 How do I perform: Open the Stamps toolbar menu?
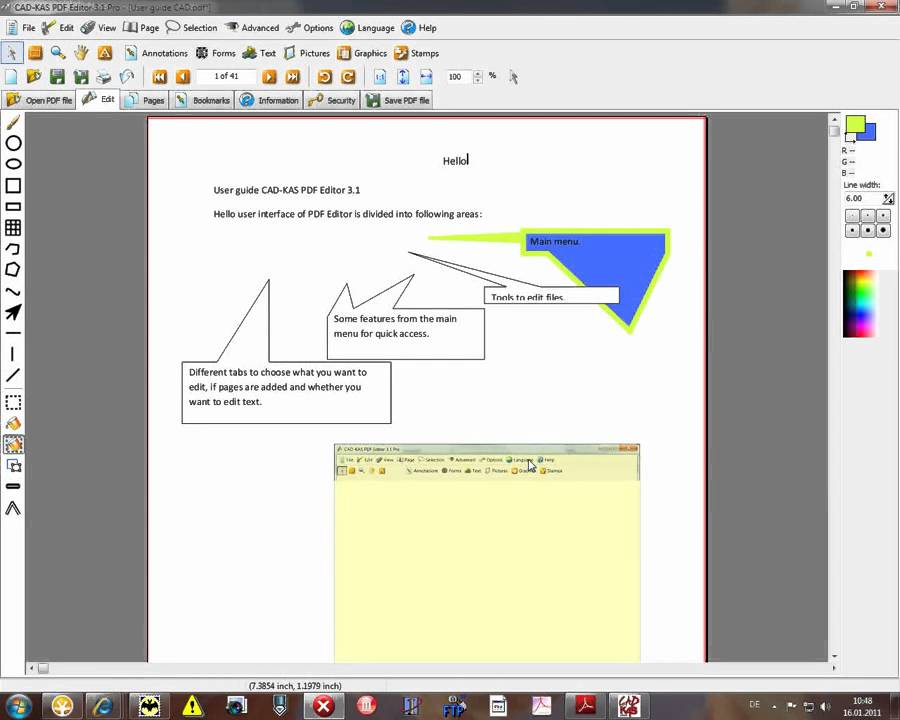(x=417, y=53)
